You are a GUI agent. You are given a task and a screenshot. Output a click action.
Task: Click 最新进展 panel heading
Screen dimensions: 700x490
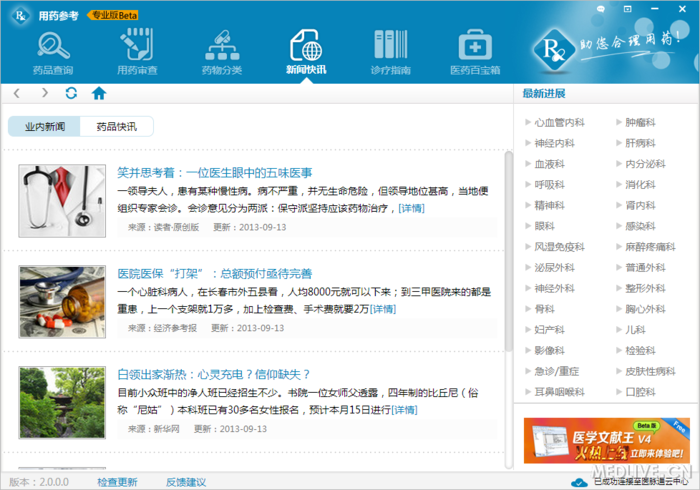[x=544, y=94]
